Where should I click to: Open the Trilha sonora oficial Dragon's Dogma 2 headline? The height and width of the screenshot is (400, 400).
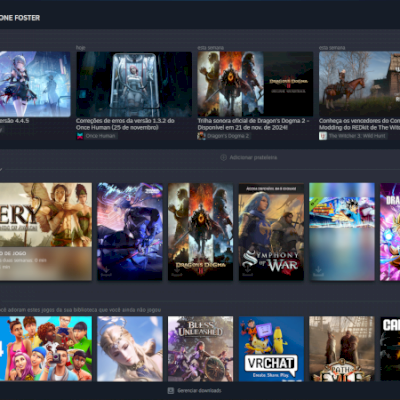(x=253, y=124)
